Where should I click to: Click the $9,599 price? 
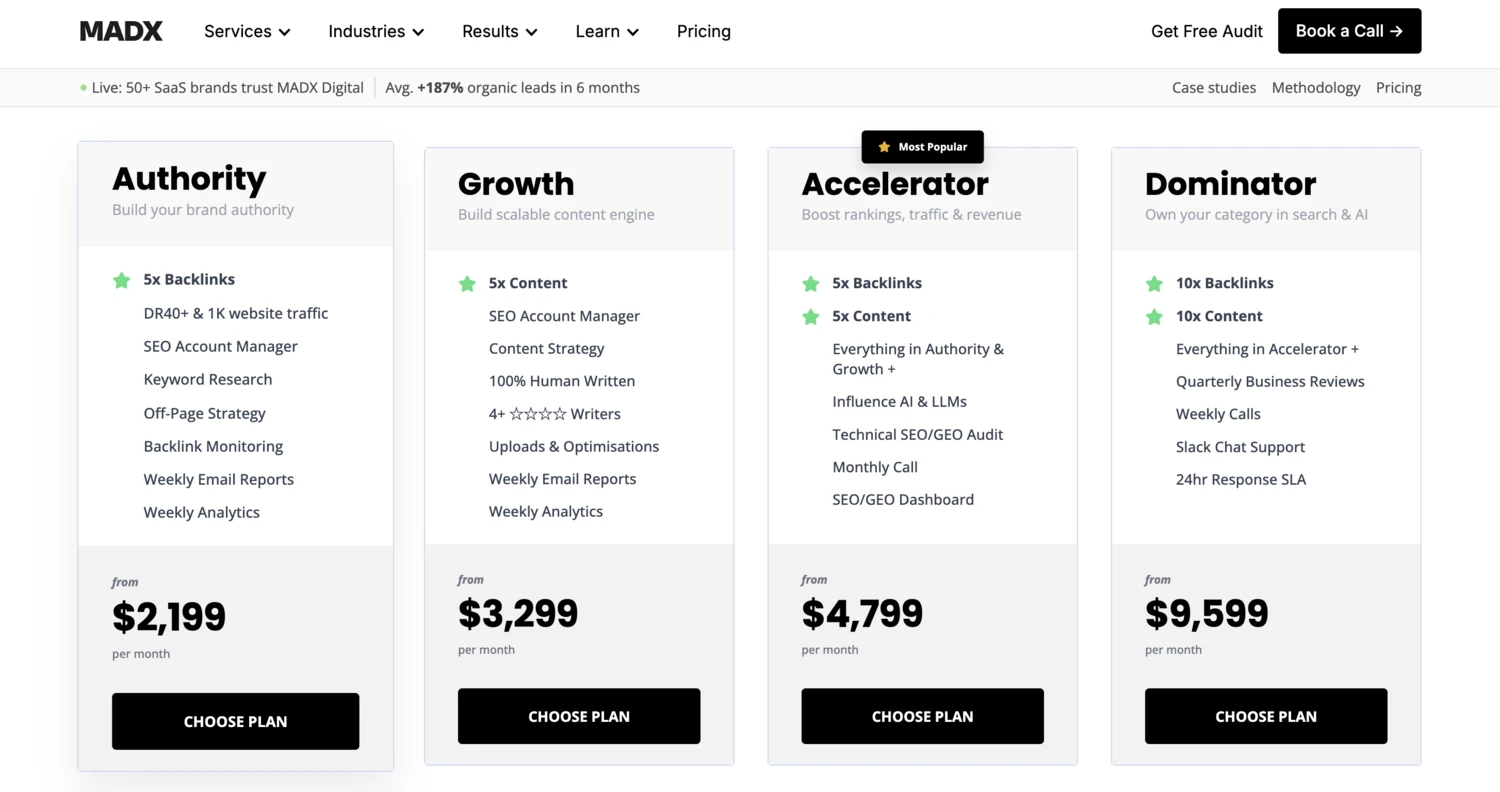pos(1206,613)
